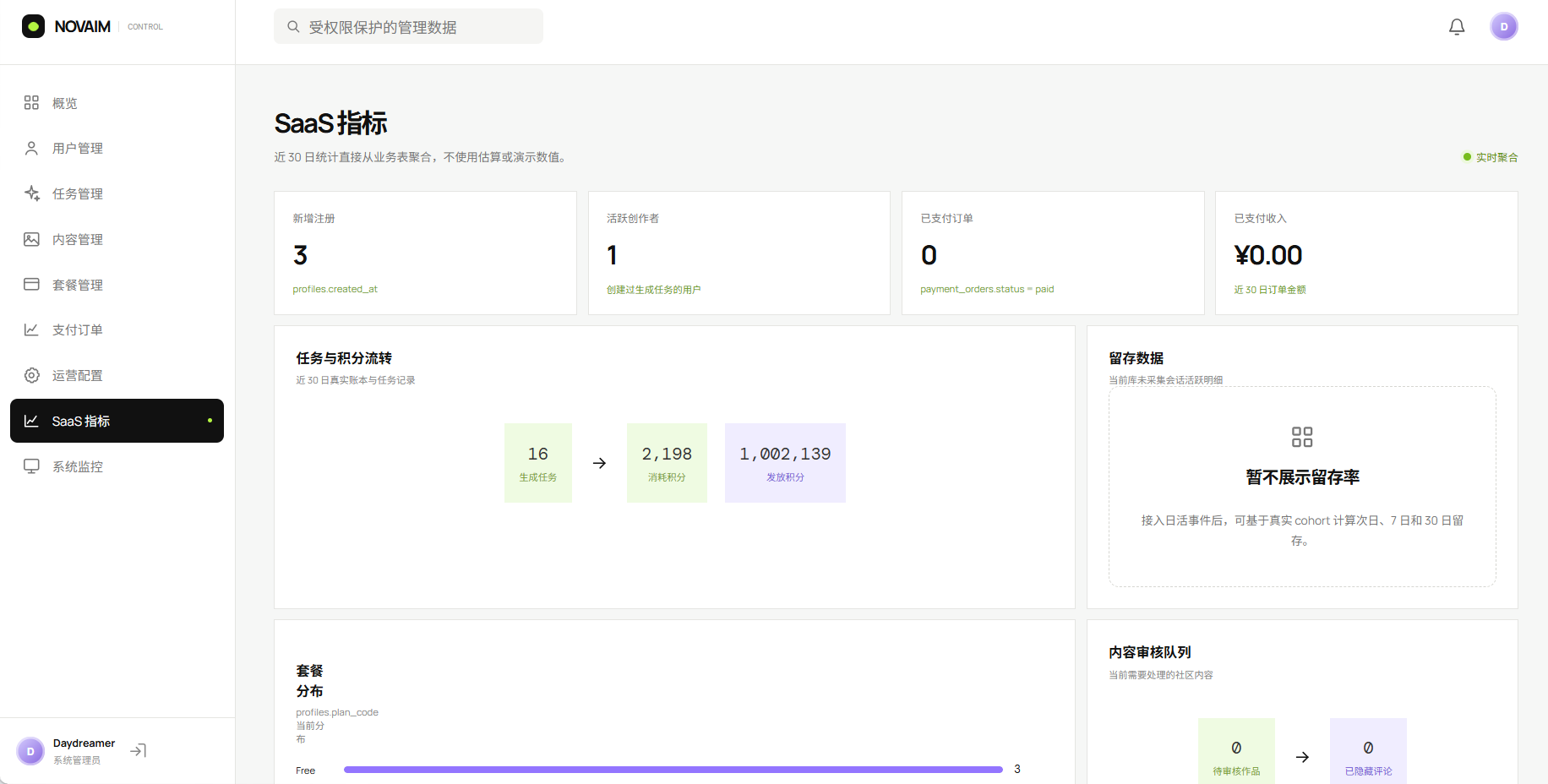Click the arrow between 生成任务 and 消耗积分
This screenshot has height=784, width=1548.
pos(599,463)
